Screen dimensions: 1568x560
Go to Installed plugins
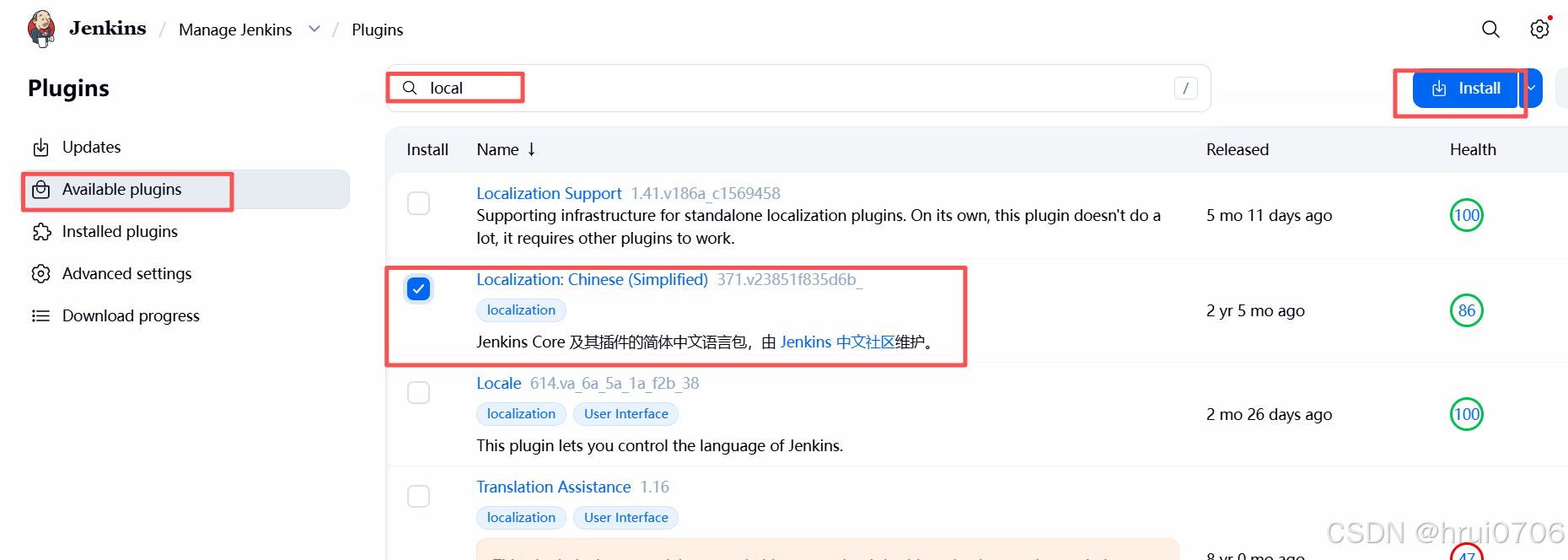coord(185,232)
